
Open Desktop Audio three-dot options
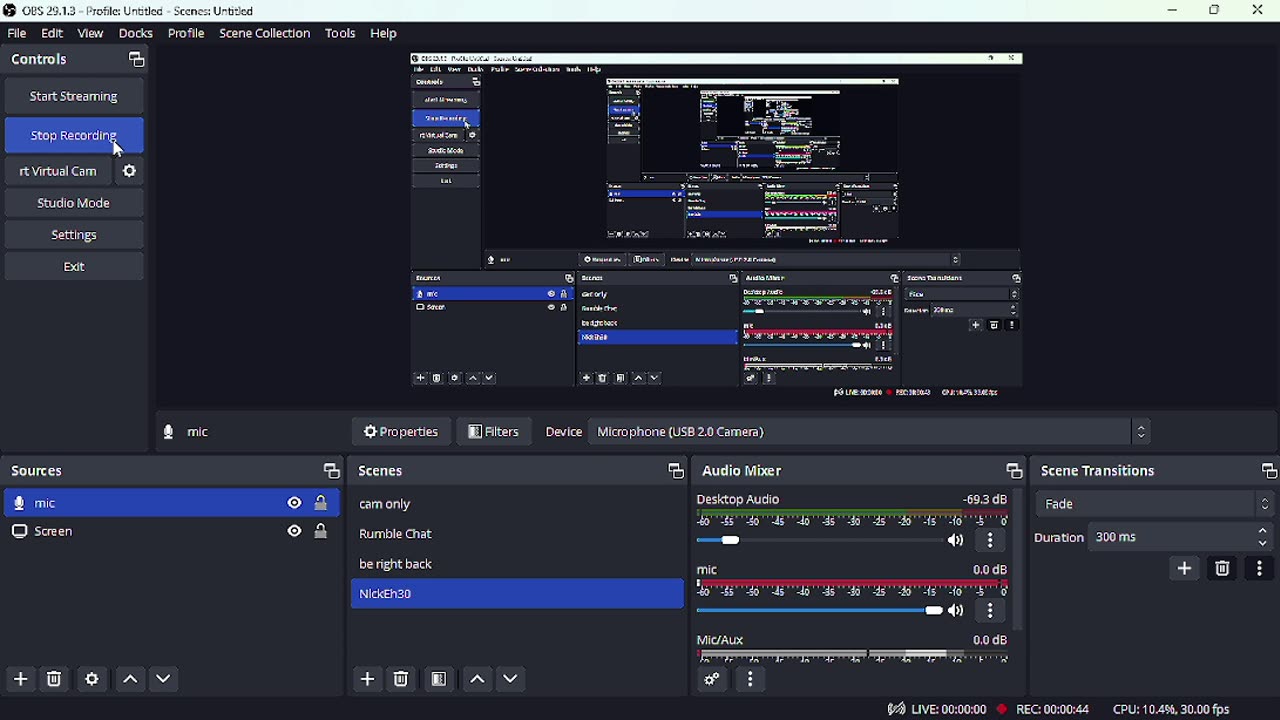point(991,541)
